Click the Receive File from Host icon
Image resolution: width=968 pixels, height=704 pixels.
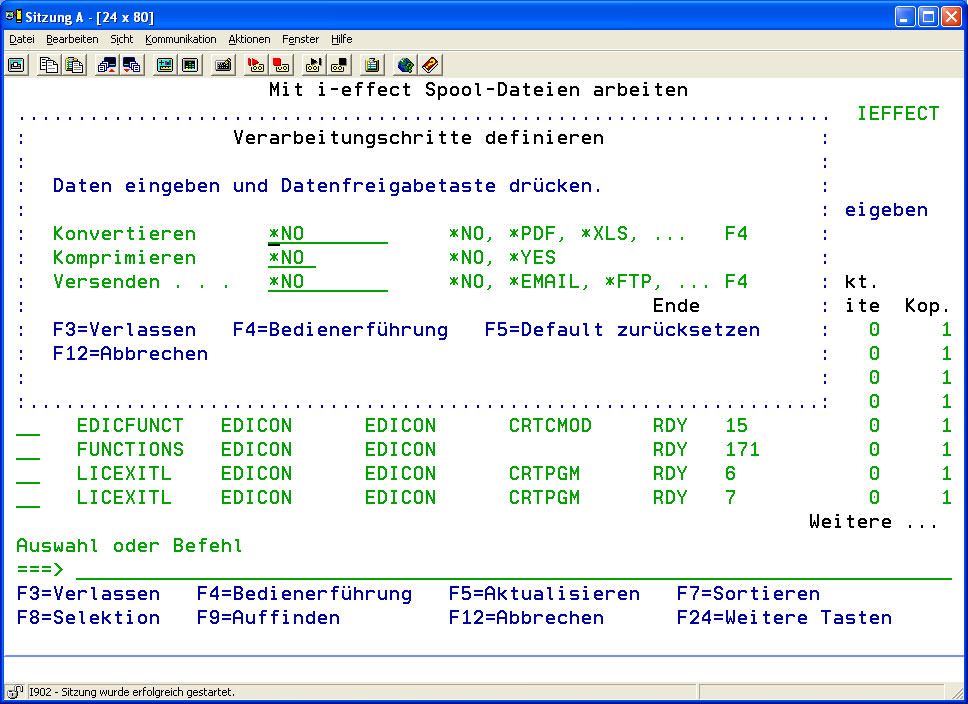point(132,65)
